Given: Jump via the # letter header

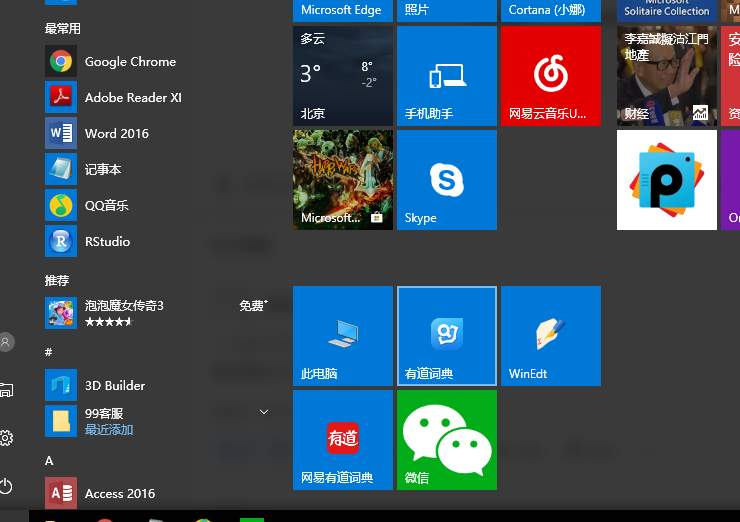Looking at the screenshot, I should (49, 352).
